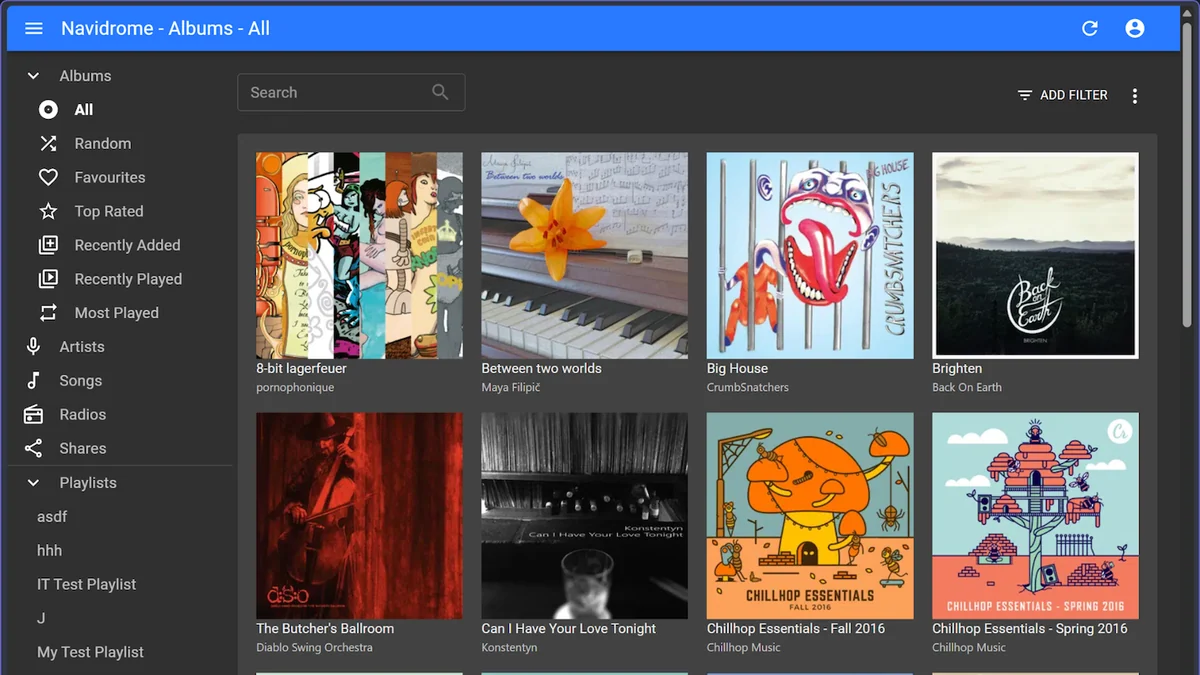Click the Maya Filipič artist name
1200x675 pixels.
[511, 388]
